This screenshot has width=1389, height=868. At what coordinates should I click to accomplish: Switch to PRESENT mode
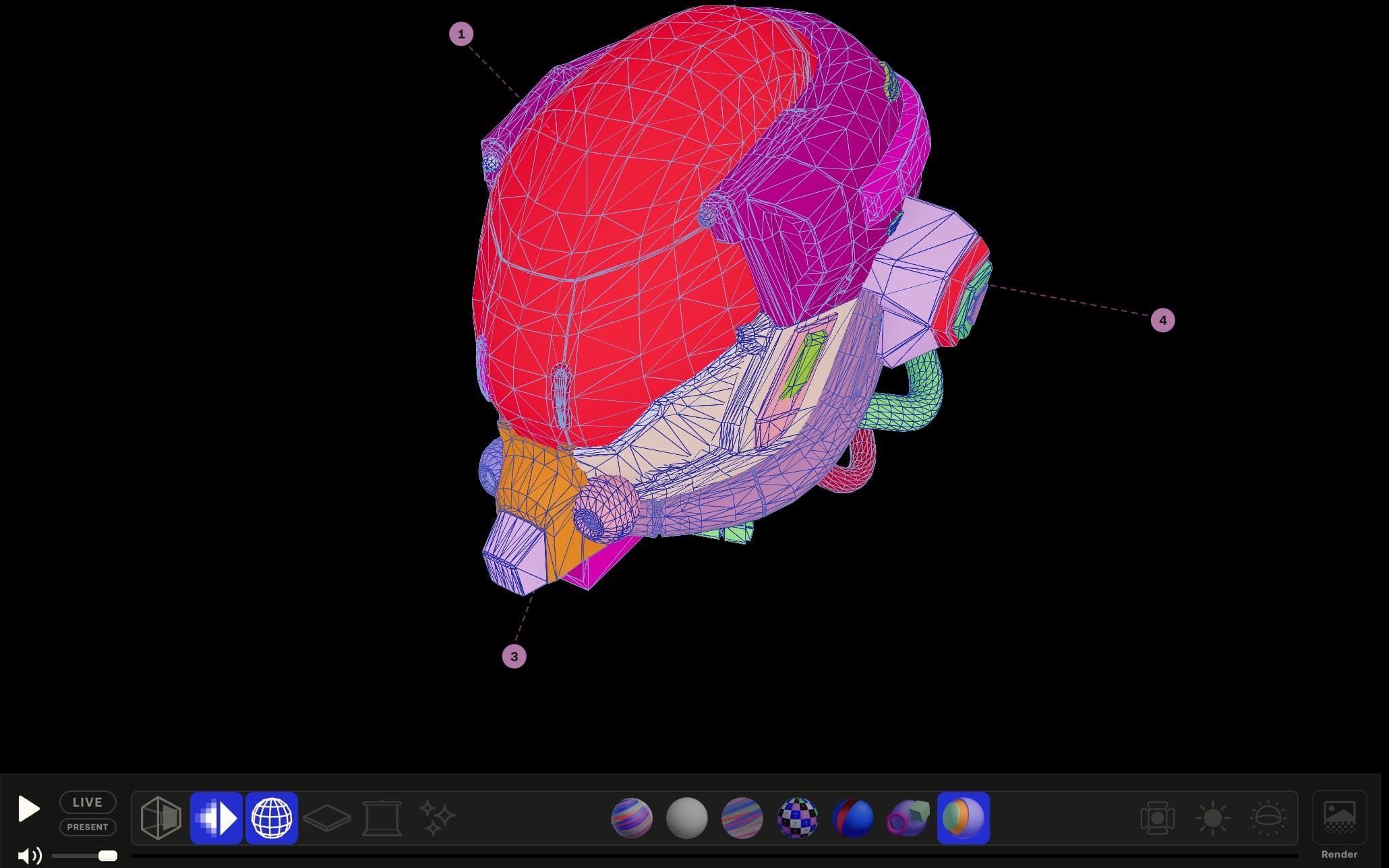click(x=88, y=827)
